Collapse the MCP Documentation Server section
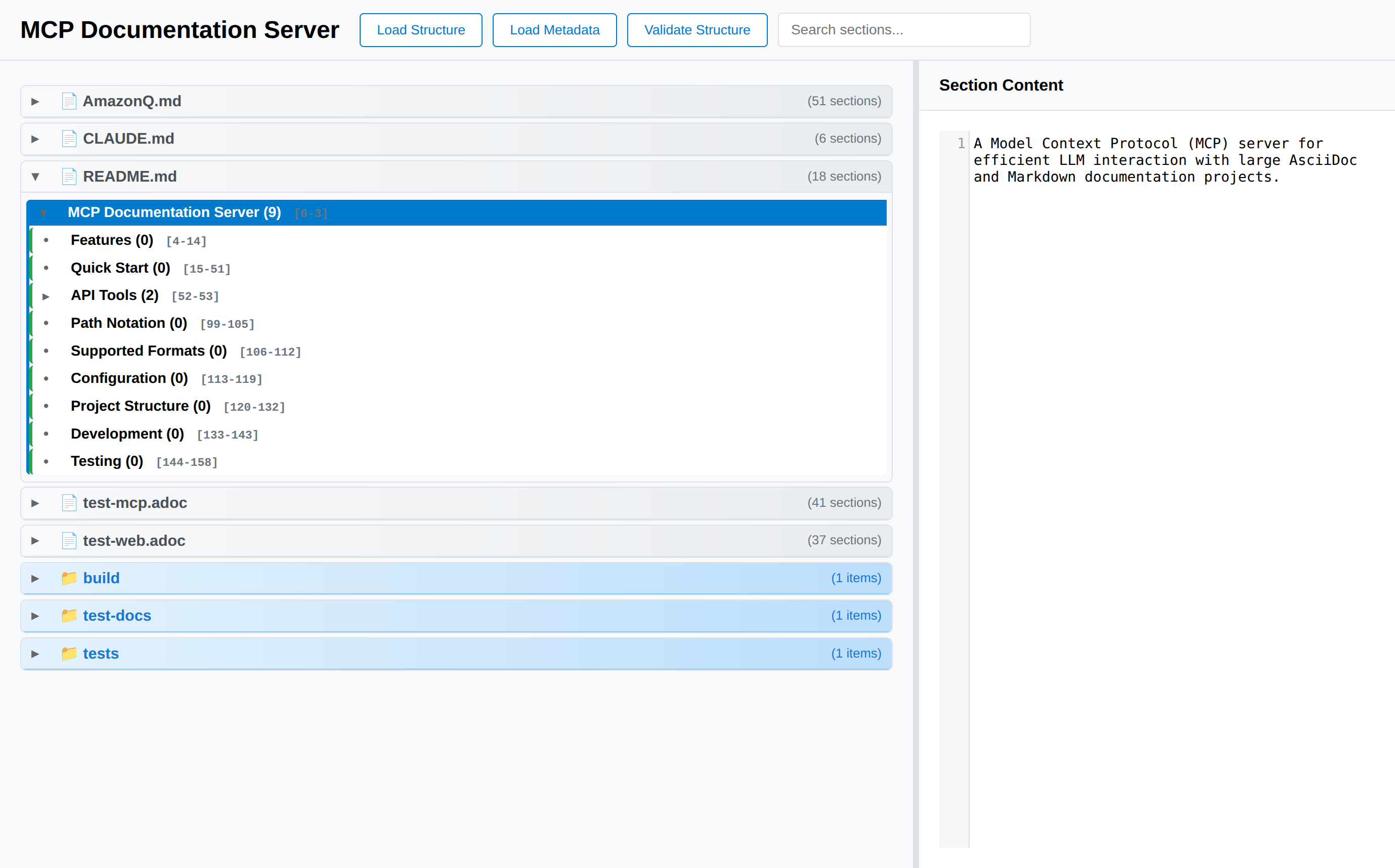The height and width of the screenshot is (868, 1395). [43, 212]
